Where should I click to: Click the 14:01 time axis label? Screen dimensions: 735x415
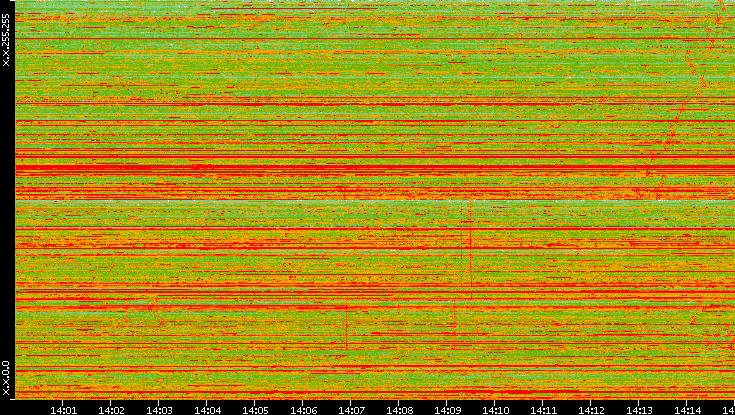[x=63, y=410]
